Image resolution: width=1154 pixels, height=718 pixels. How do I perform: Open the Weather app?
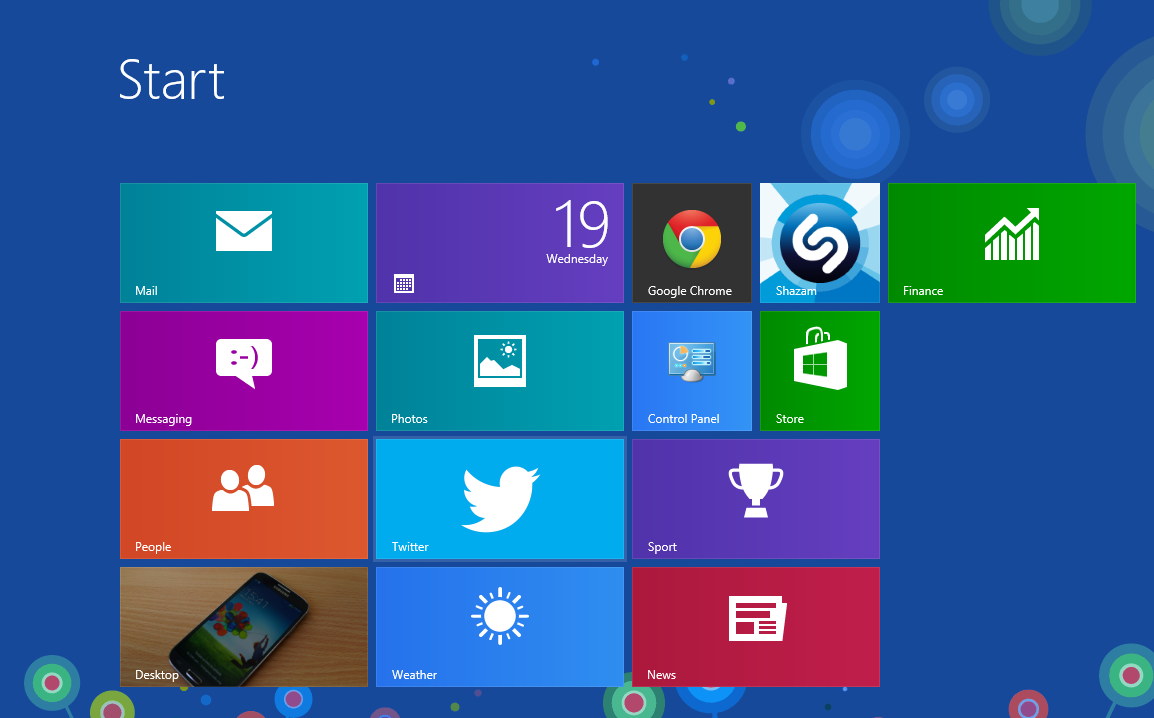[500, 627]
